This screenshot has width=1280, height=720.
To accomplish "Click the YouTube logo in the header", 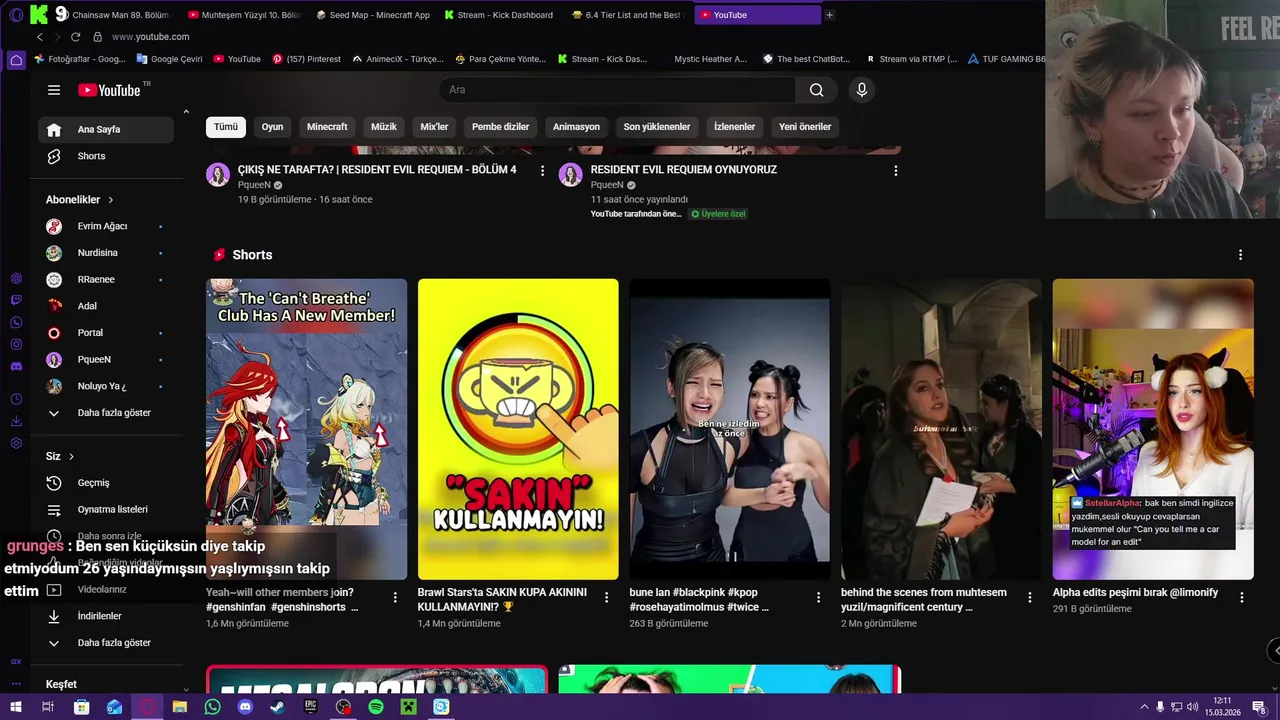I will 109,90.
